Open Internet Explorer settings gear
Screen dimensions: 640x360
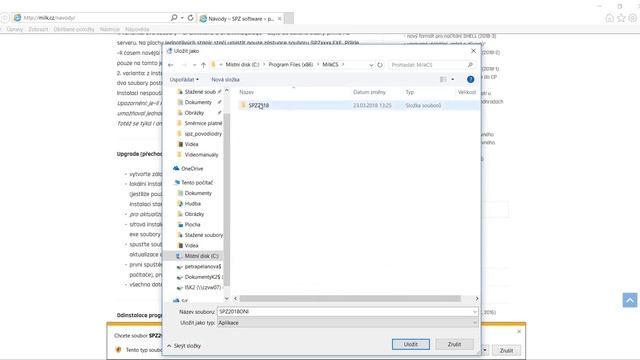(633, 18)
